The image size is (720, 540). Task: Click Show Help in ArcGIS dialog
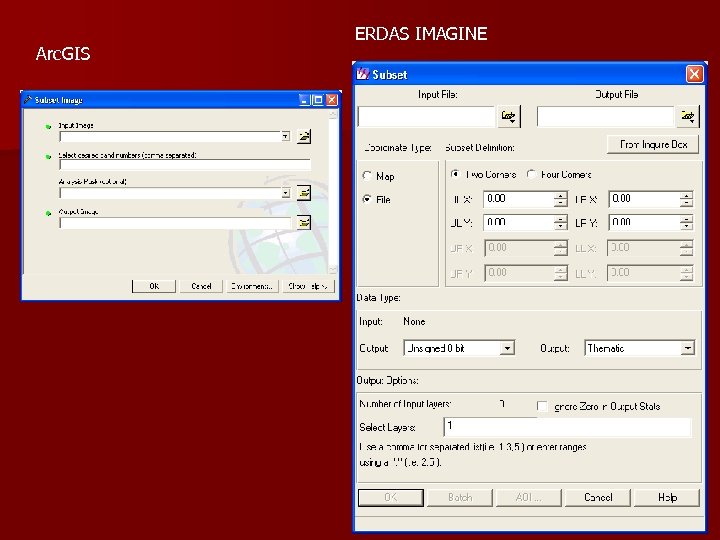click(x=308, y=286)
